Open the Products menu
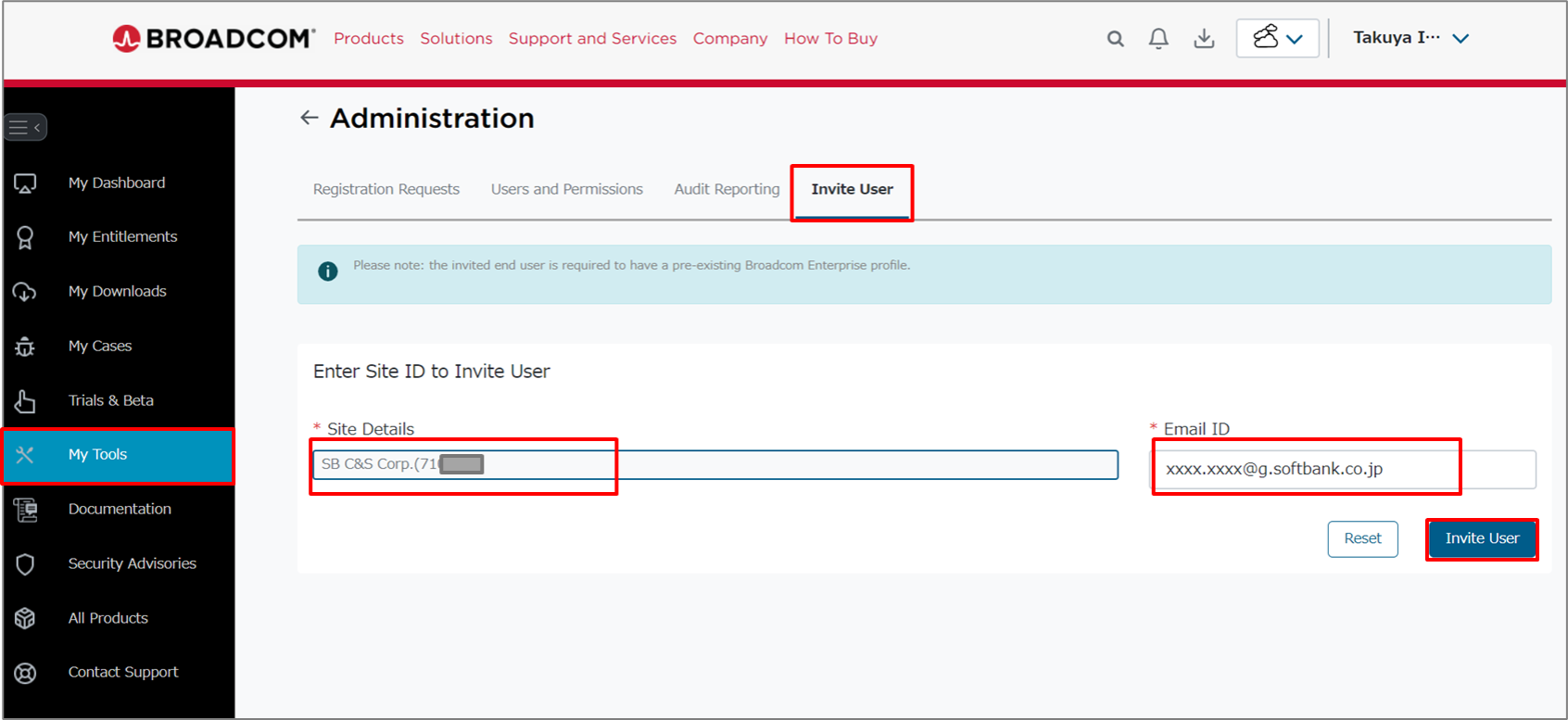 pos(369,38)
